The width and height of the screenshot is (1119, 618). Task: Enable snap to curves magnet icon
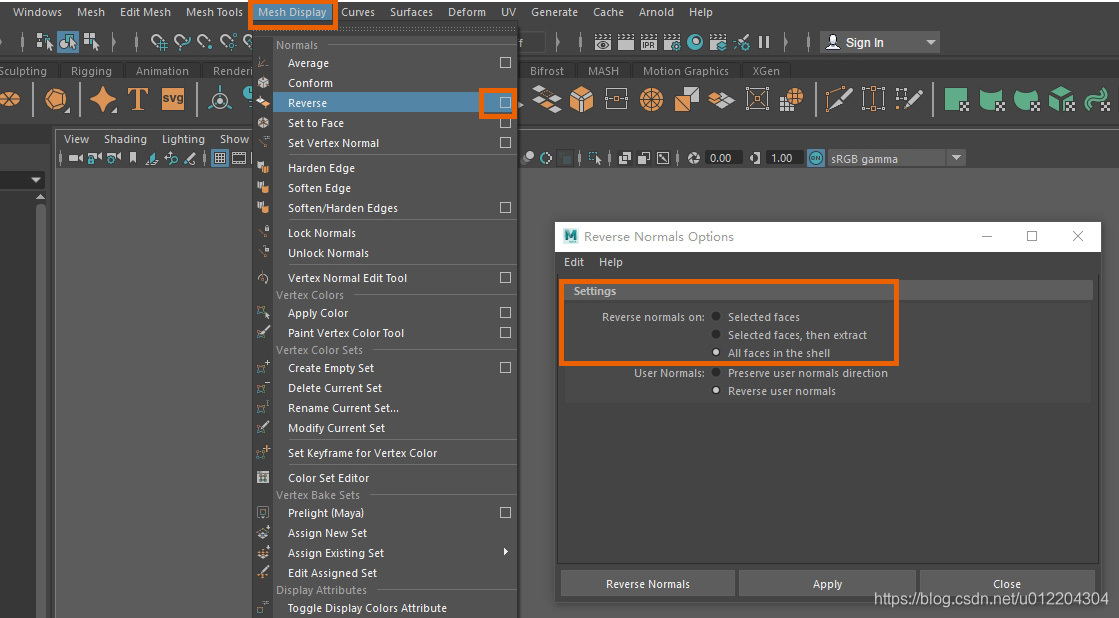tap(181, 43)
